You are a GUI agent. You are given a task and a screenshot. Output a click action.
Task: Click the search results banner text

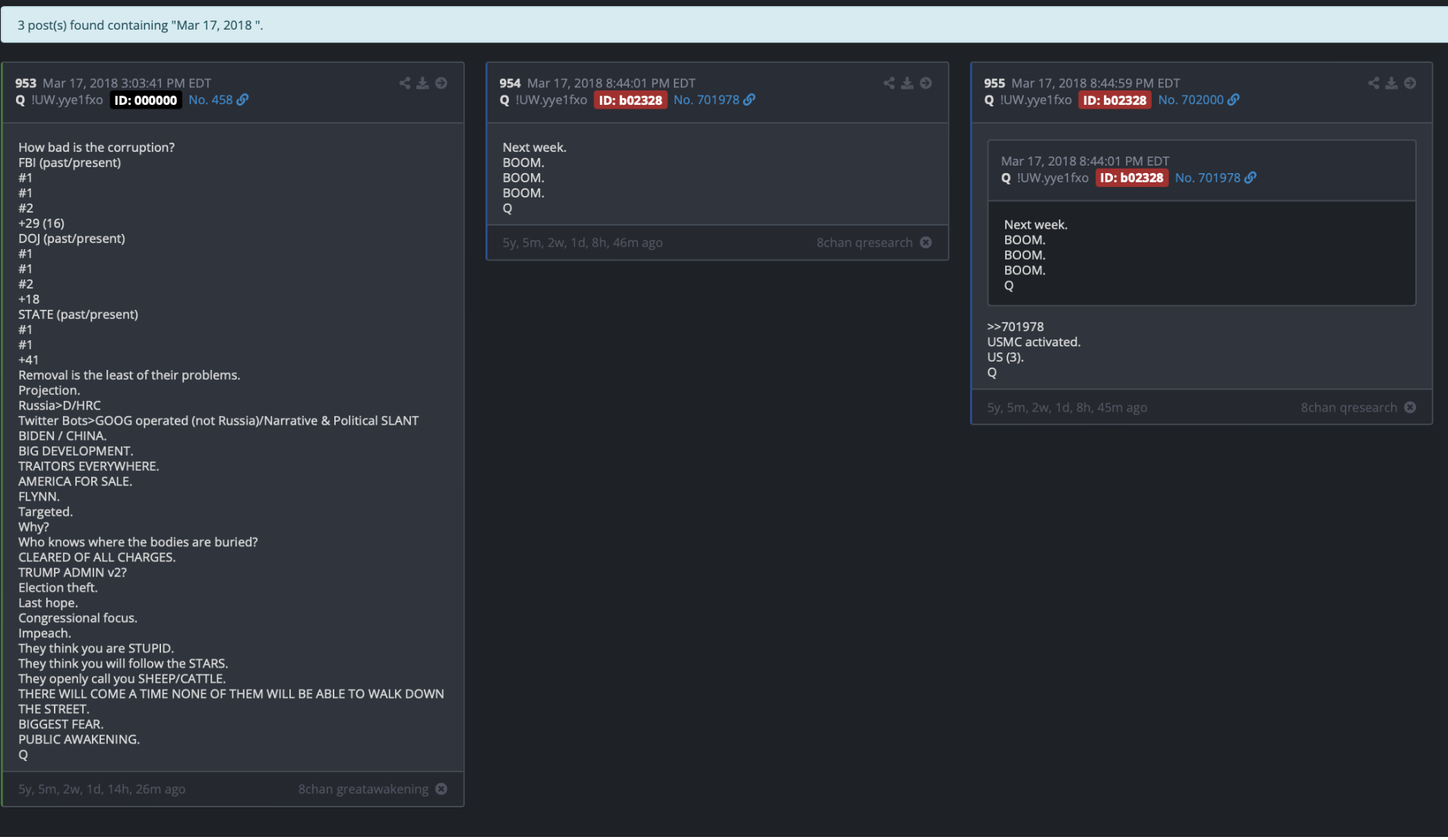(x=141, y=25)
